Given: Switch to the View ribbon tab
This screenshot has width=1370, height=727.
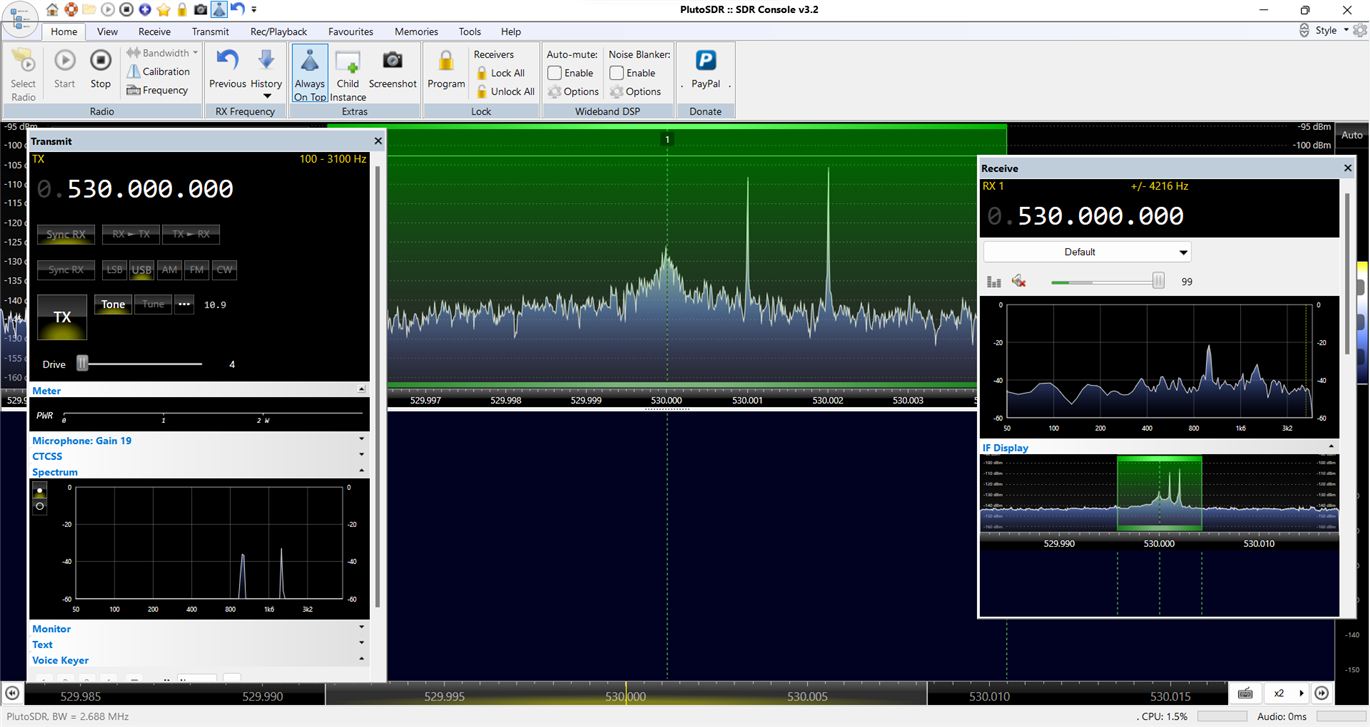Looking at the screenshot, I should (107, 32).
